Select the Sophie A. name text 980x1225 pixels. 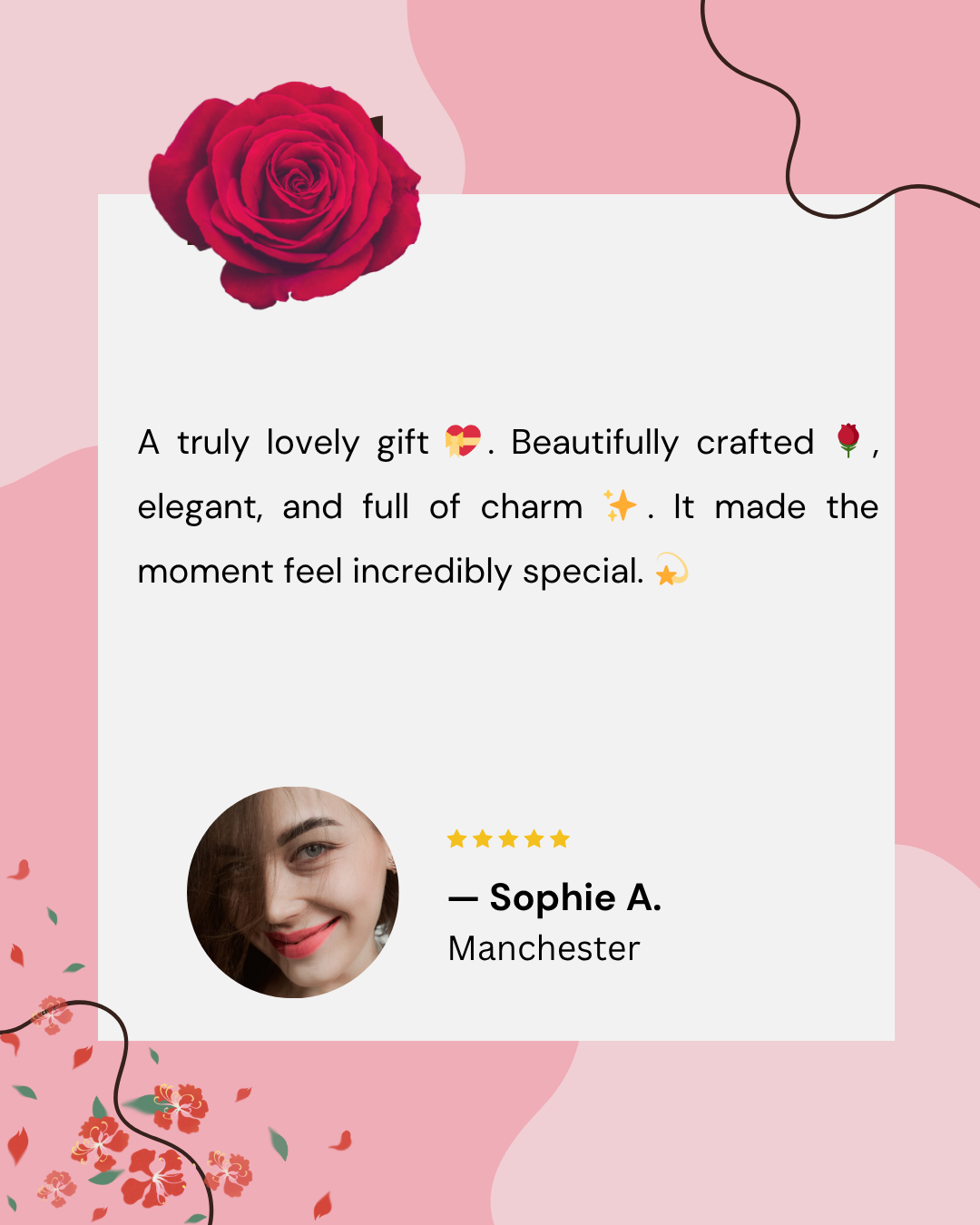tap(554, 897)
